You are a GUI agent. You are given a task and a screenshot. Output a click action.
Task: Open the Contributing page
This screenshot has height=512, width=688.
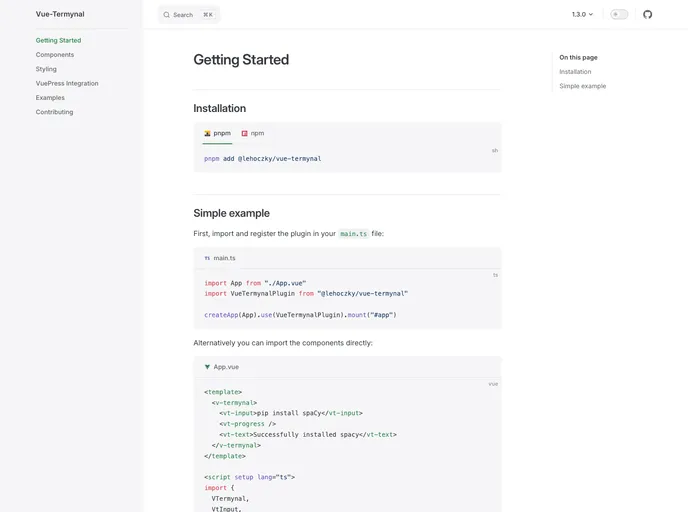click(x=54, y=112)
